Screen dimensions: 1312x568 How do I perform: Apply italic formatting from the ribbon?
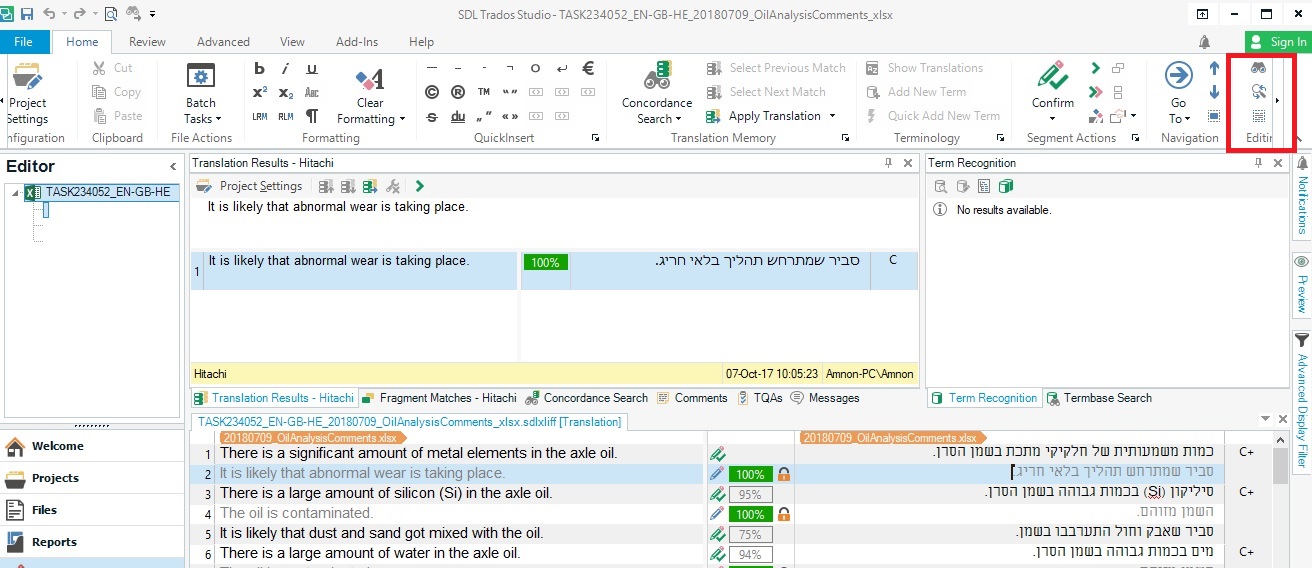(x=286, y=68)
